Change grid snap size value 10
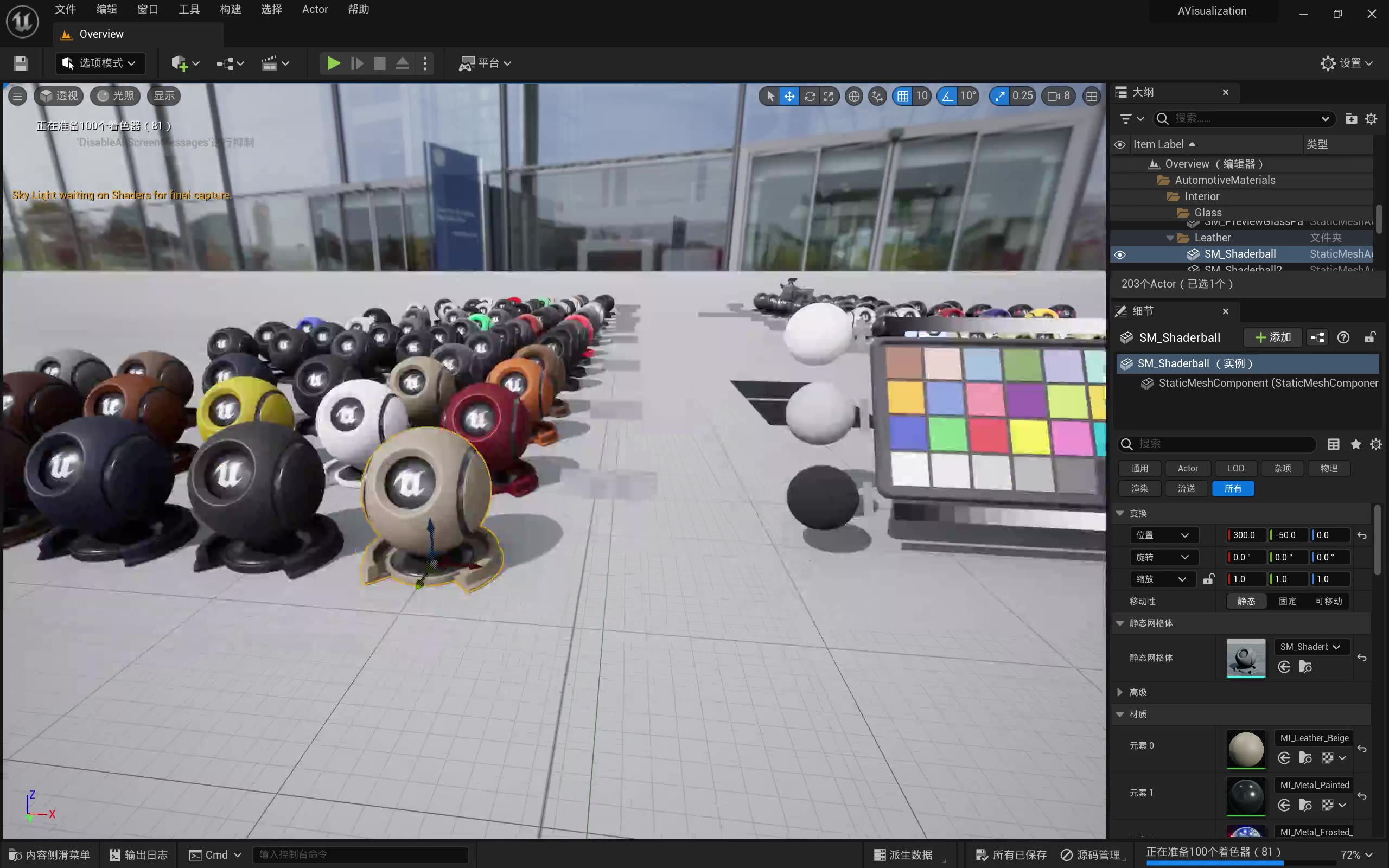1389x868 pixels. pyautogui.click(x=922, y=96)
